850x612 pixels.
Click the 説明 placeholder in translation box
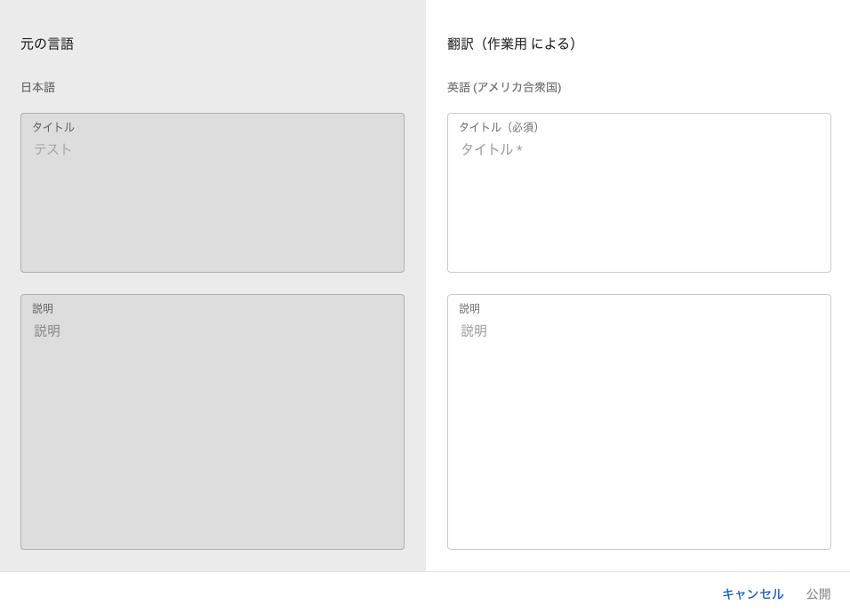pos(474,331)
